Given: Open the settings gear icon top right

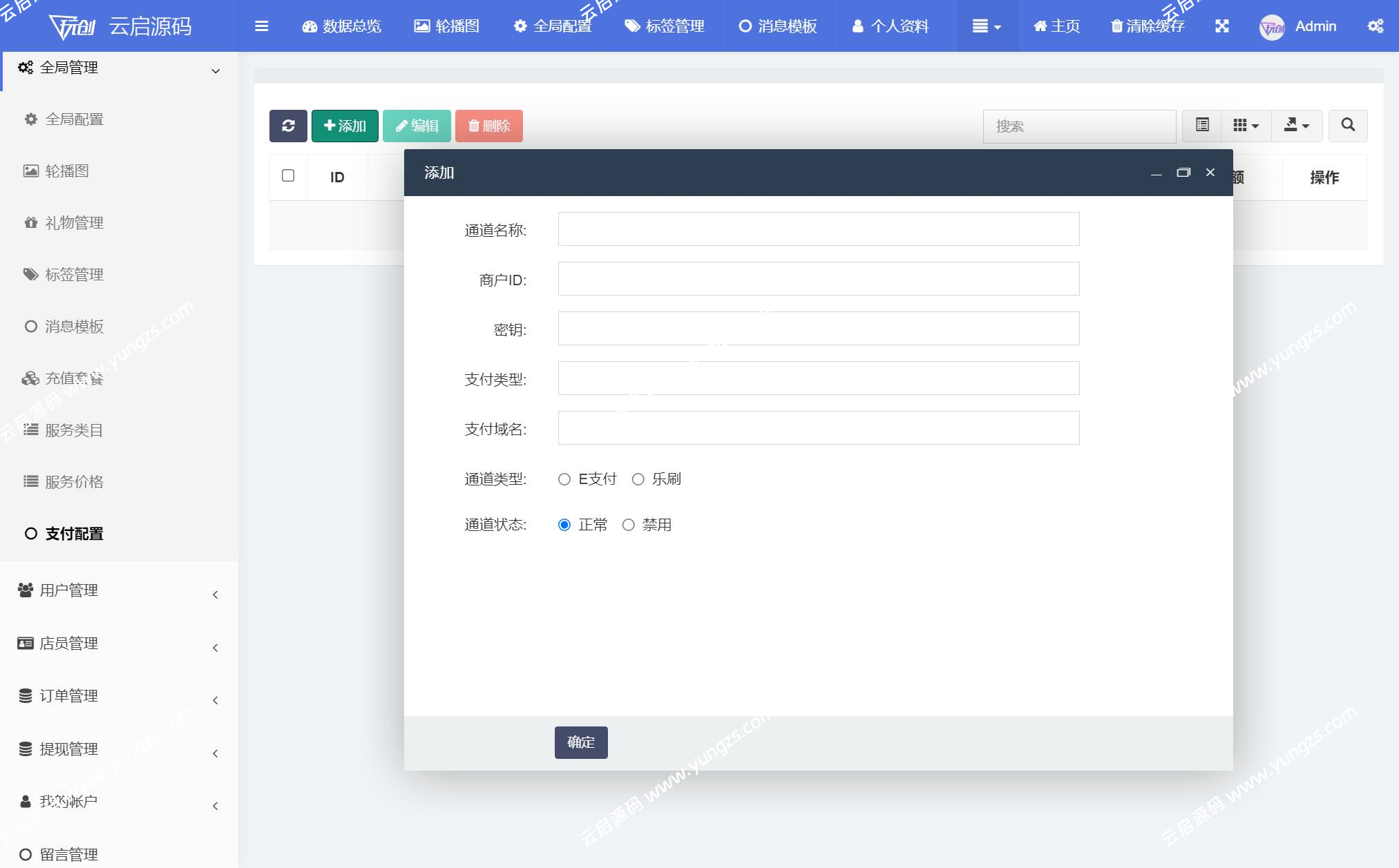Looking at the screenshot, I should [1376, 26].
